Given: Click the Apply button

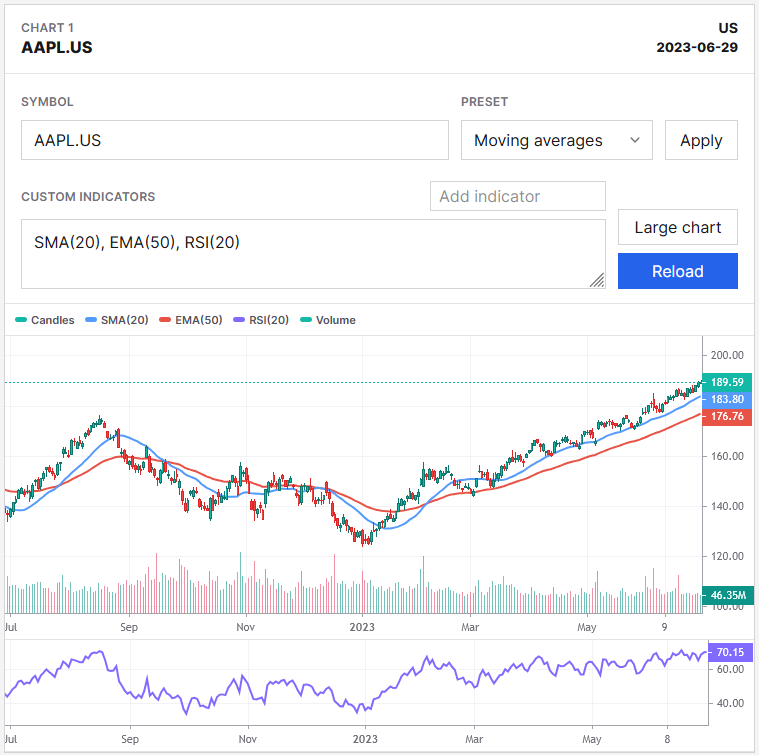Looking at the screenshot, I should coord(701,140).
